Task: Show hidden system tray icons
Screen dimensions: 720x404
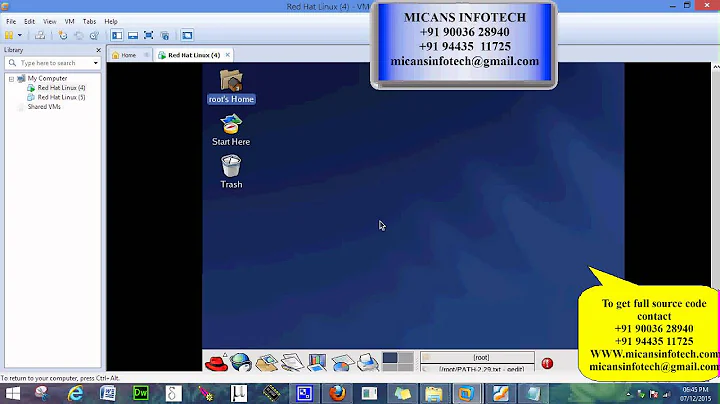Action: (628, 394)
